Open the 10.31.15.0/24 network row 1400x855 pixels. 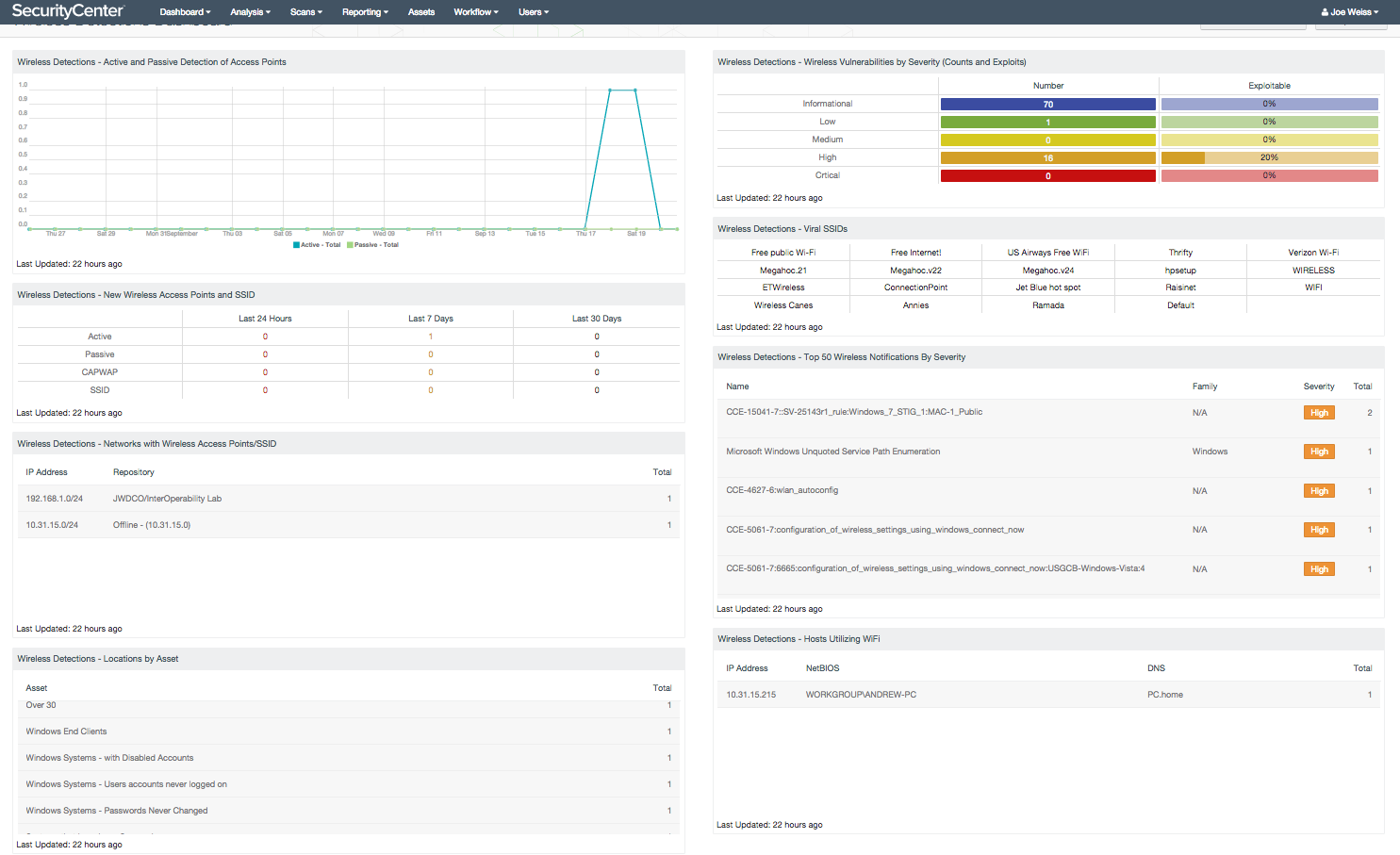349,525
